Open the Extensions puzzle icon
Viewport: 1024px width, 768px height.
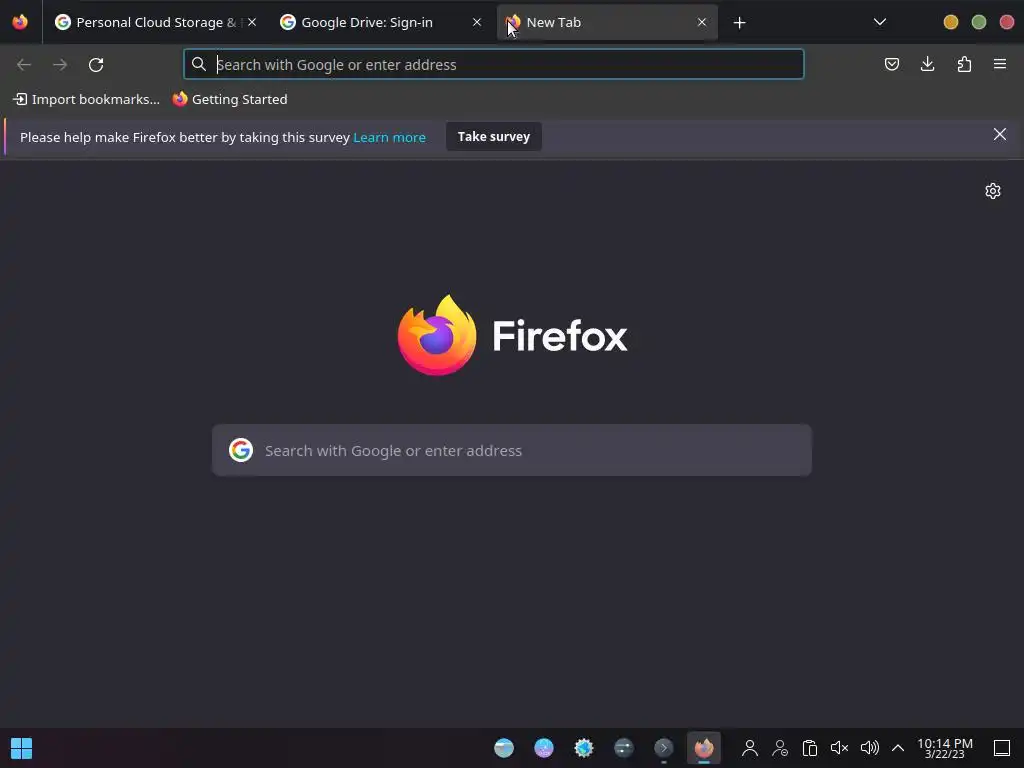pos(964,64)
